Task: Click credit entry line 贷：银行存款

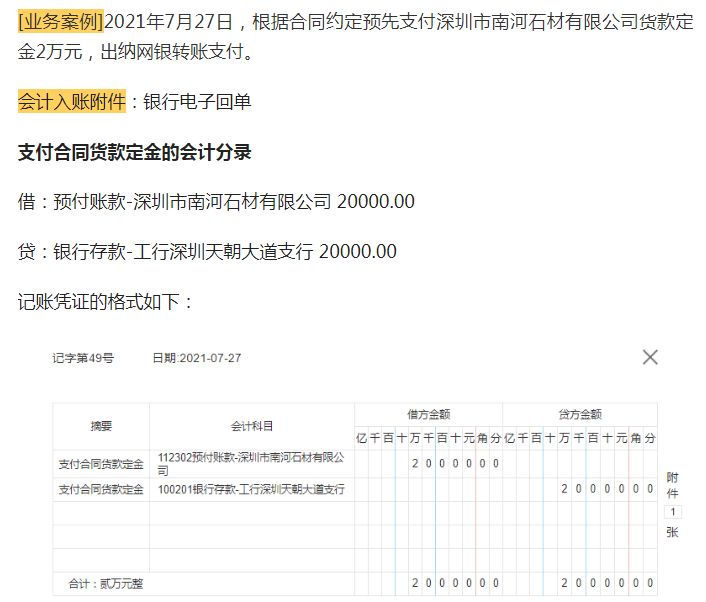Action: [207, 252]
